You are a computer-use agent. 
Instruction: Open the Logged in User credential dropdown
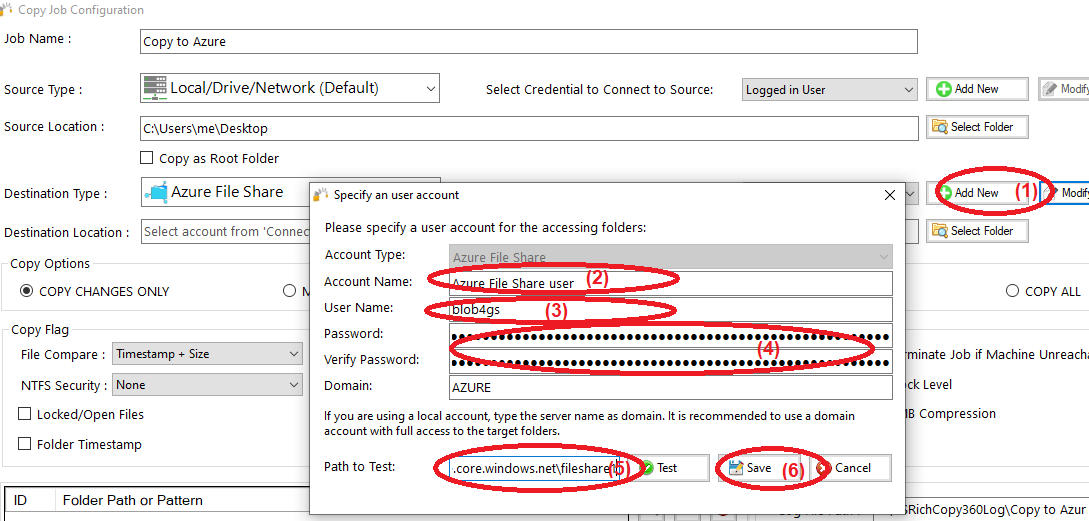pos(829,90)
